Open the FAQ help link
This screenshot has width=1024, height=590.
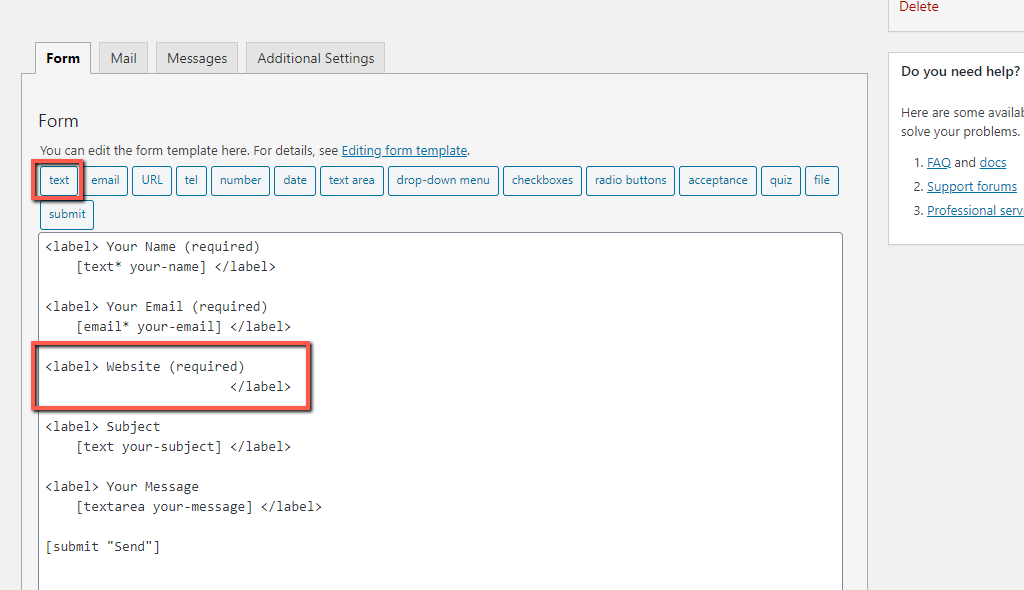coord(938,163)
